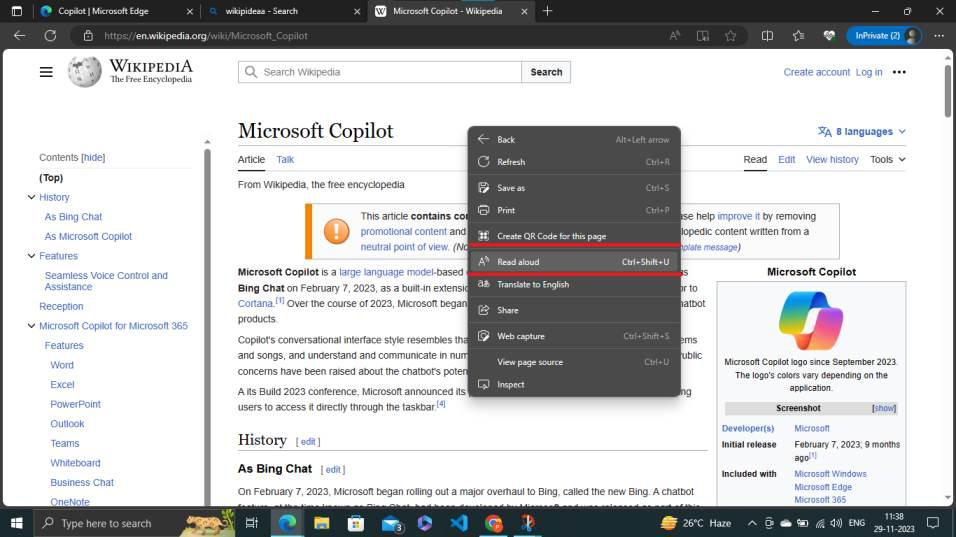Image resolution: width=956 pixels, height=537 pixels.
Task: Click the Search Wikipedia input field
Action: pos(380,72)
